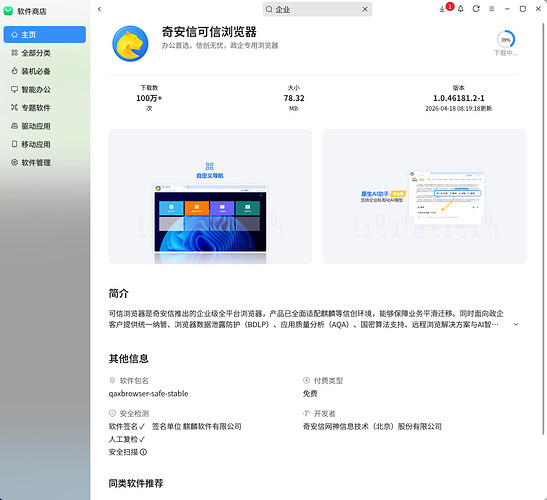Open the notification bell
The image size is (547, 500).
pos(461,9)
